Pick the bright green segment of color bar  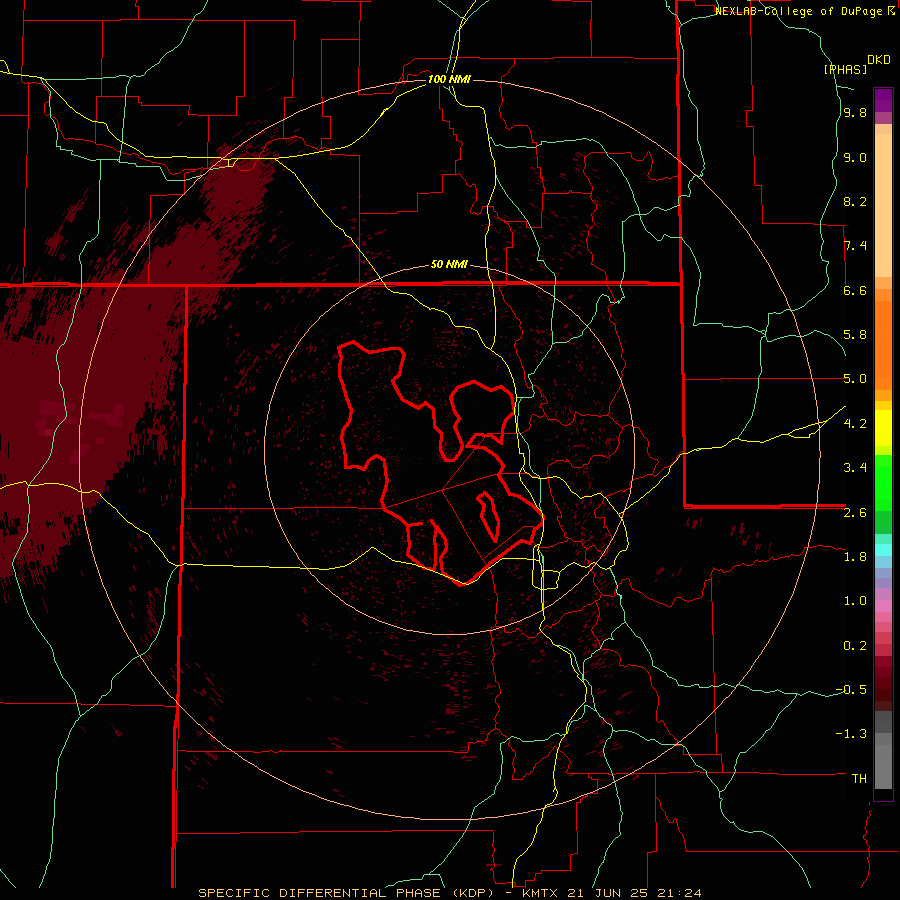click(883, 483)
